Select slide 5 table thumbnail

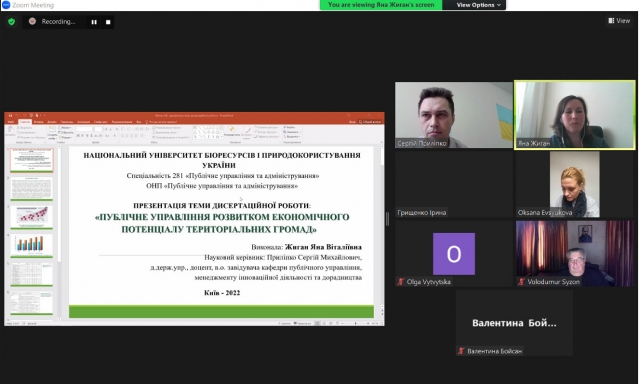31,274
